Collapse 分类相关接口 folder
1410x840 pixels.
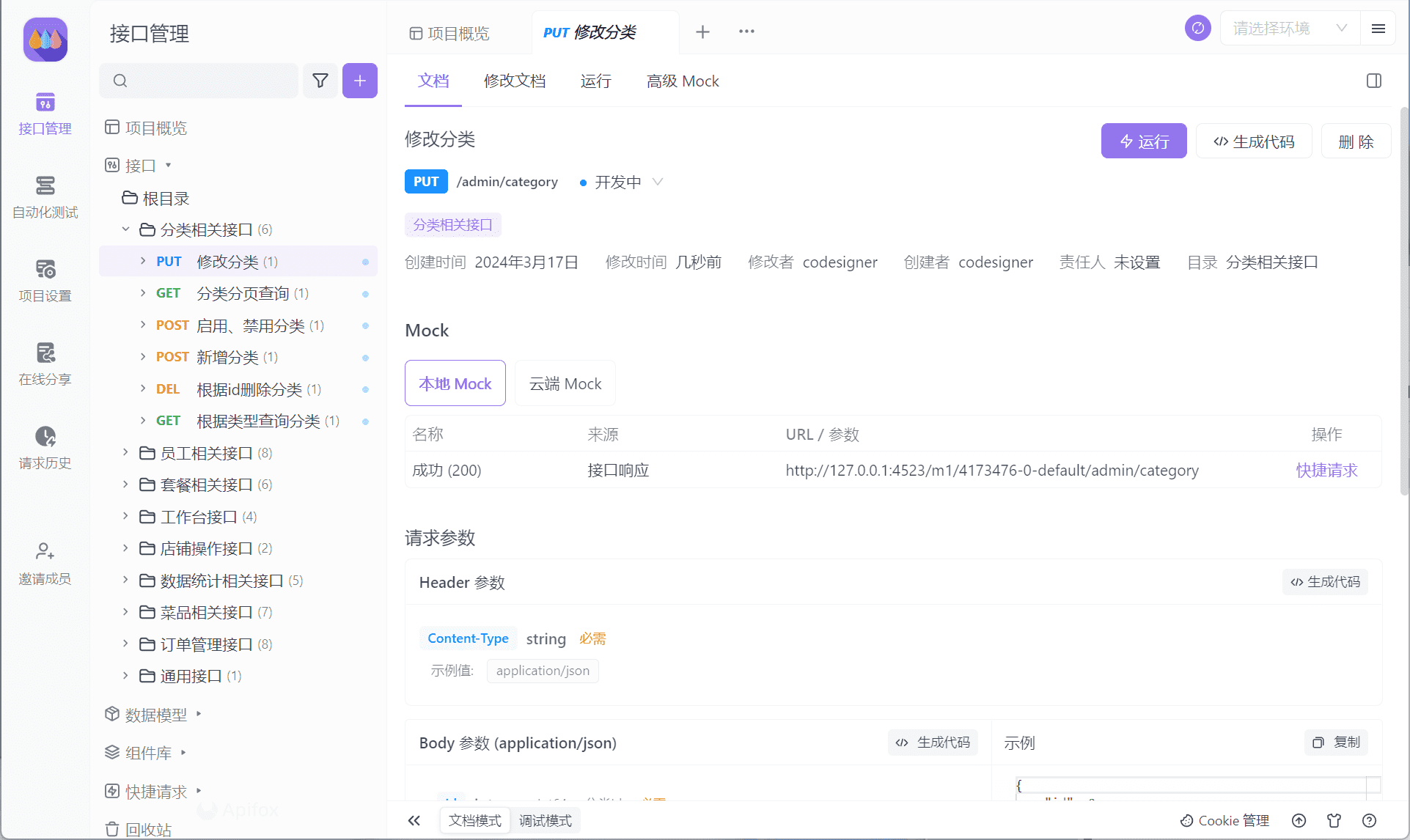tap(125, 229)
